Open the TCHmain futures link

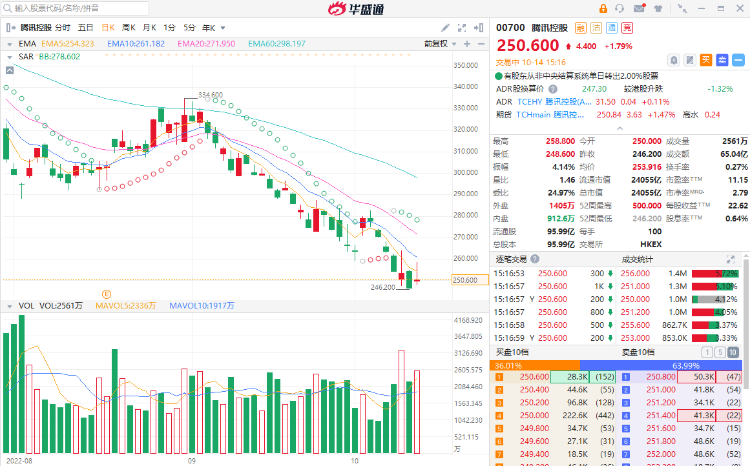pyautogui.click(x=550, y=115)
